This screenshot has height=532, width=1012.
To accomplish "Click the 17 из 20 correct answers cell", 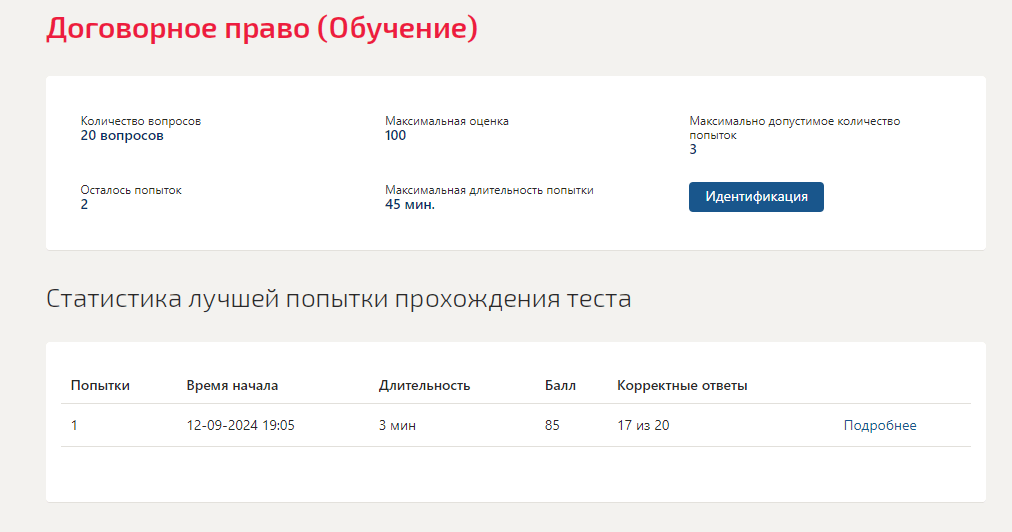I will (x=643, y=425).
